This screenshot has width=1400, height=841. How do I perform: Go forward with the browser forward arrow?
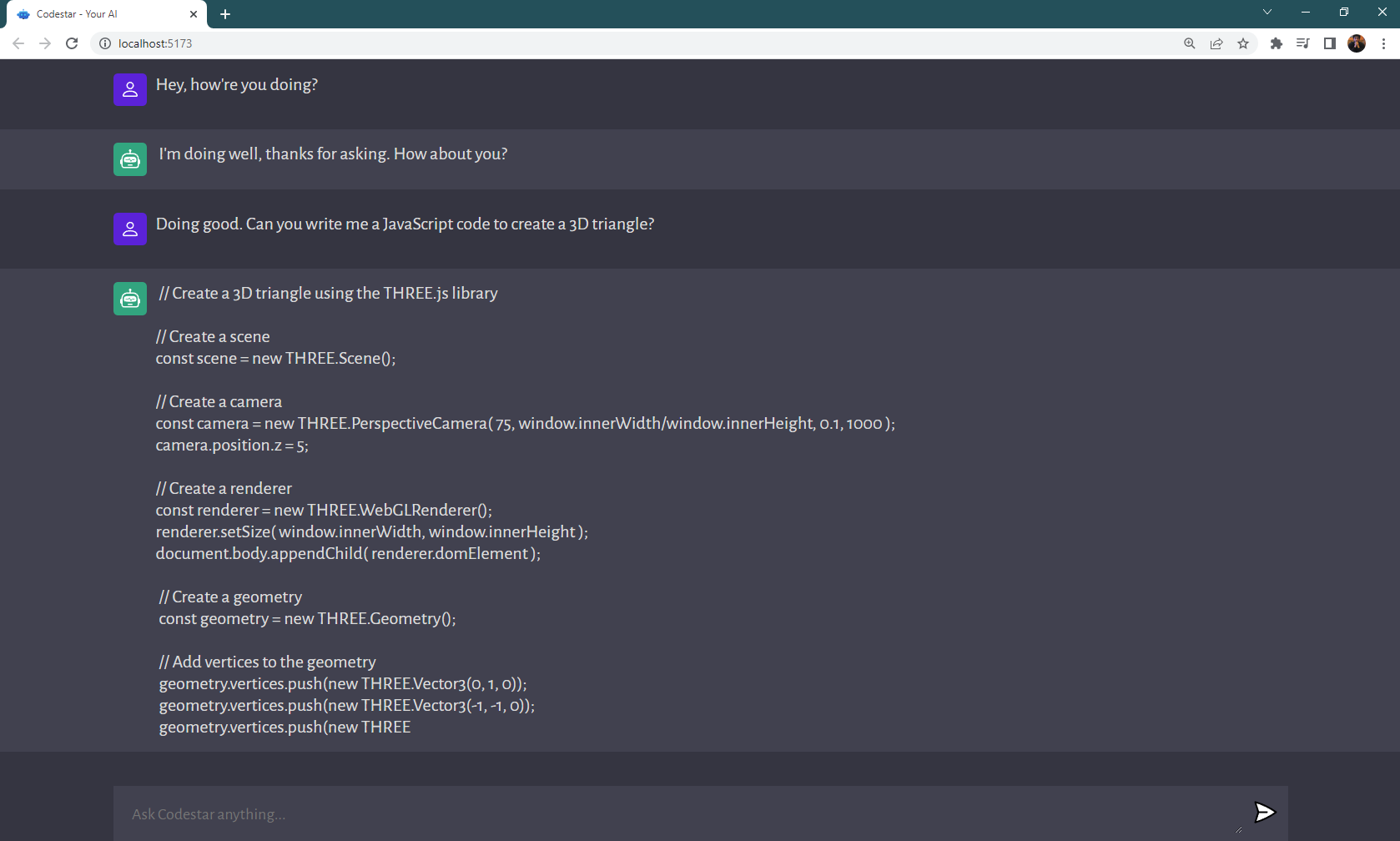(x=45, y=43)
